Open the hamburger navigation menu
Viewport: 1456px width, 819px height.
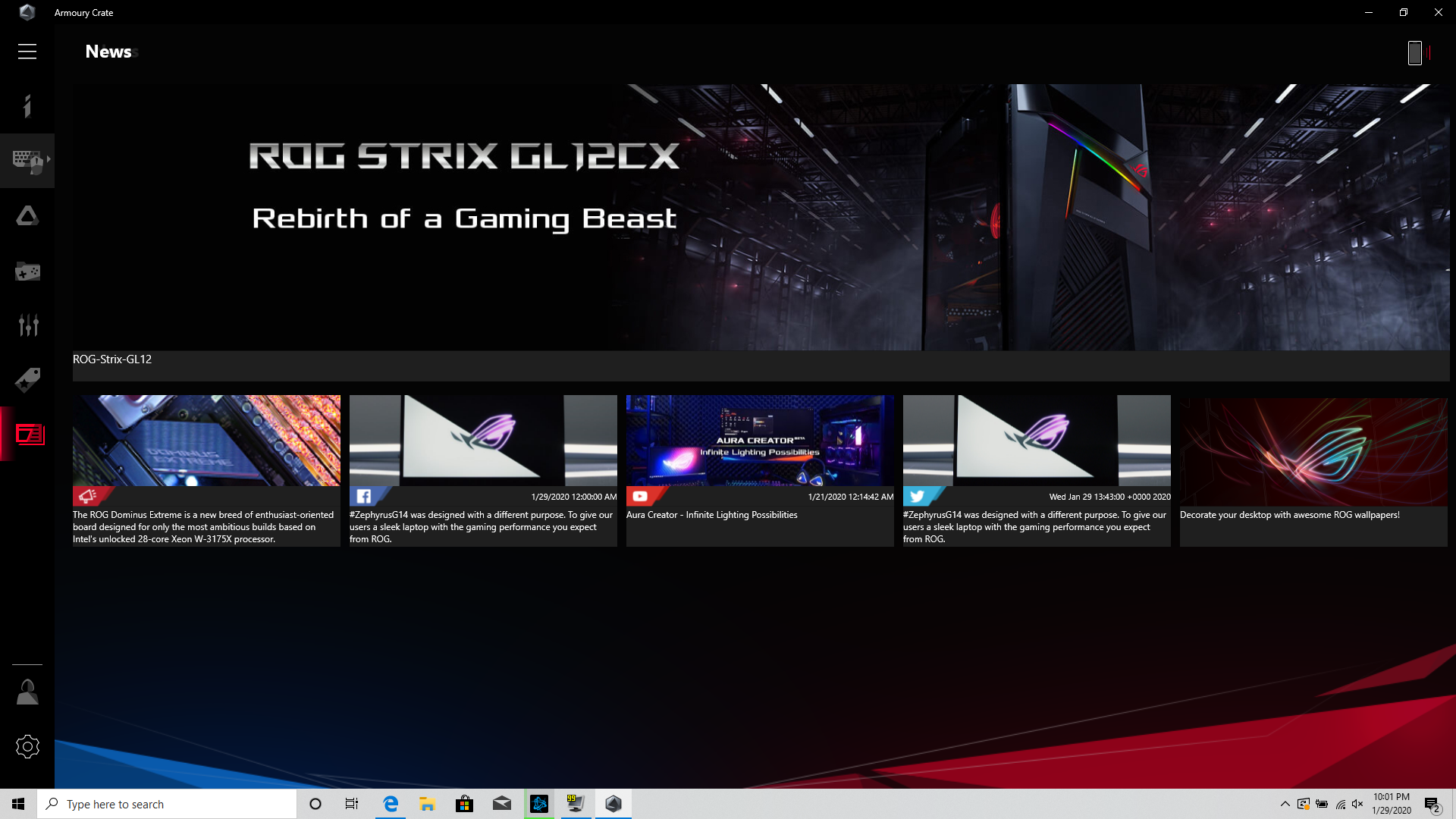pyautogui.click(x=27, y=52)
